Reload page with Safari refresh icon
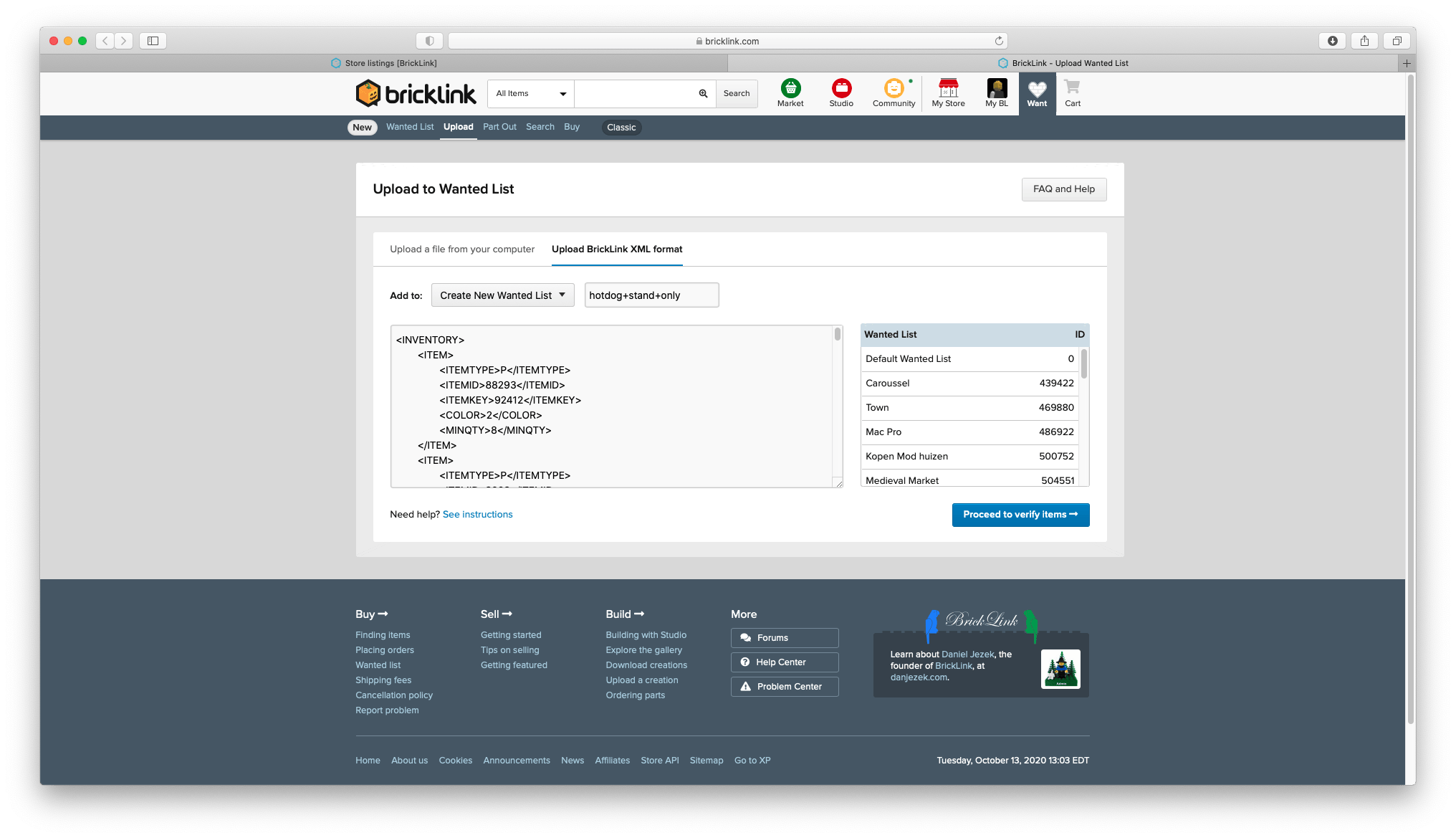1456x838 pixels. coord(999,41)
